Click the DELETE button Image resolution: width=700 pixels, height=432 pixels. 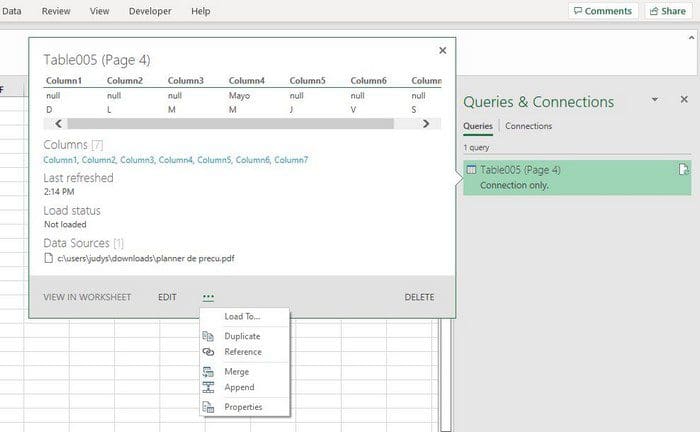pos(419,297)
